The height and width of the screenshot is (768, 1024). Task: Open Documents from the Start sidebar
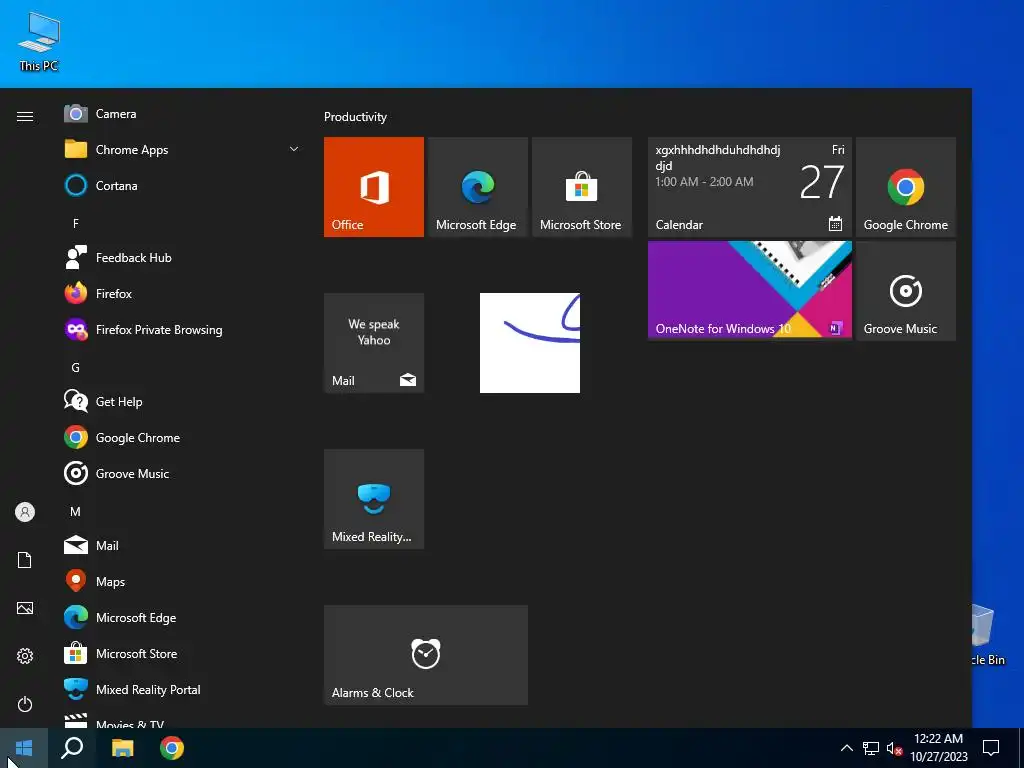coord(25,560)
